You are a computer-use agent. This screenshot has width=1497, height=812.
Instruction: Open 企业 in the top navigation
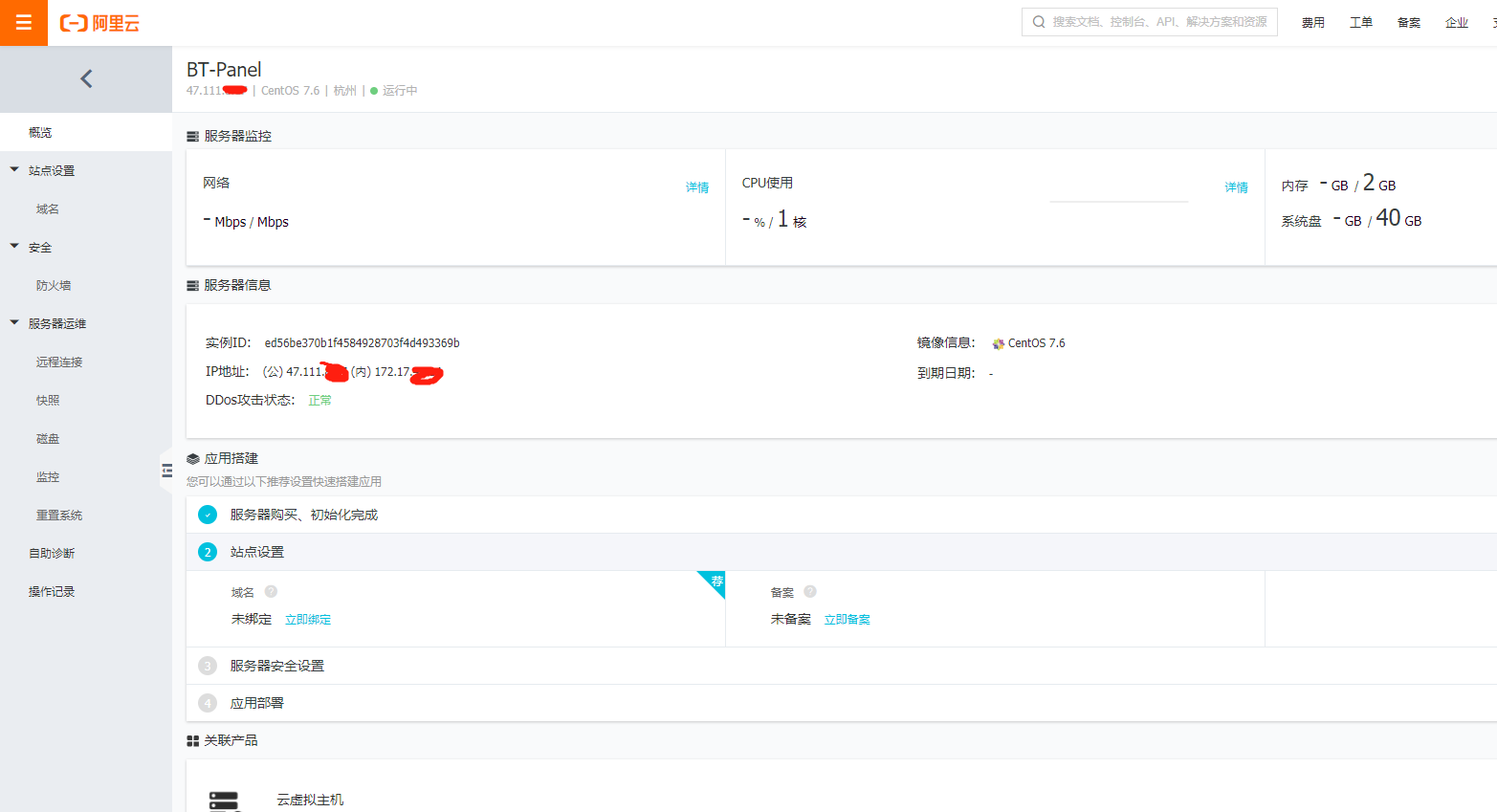[x=1457, y=23]
